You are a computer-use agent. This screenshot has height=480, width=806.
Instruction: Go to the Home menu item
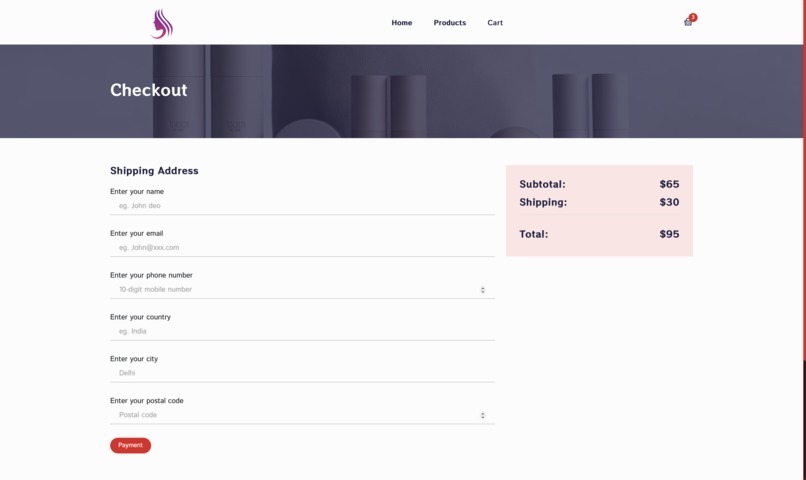(x=401, y=23)
